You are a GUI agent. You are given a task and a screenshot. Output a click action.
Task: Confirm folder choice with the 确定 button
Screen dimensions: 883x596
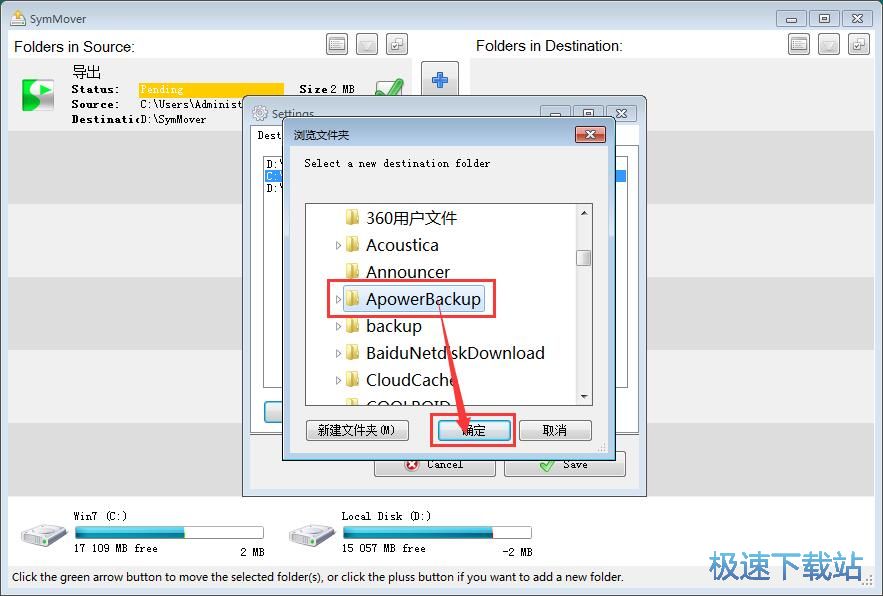[474, 430]
